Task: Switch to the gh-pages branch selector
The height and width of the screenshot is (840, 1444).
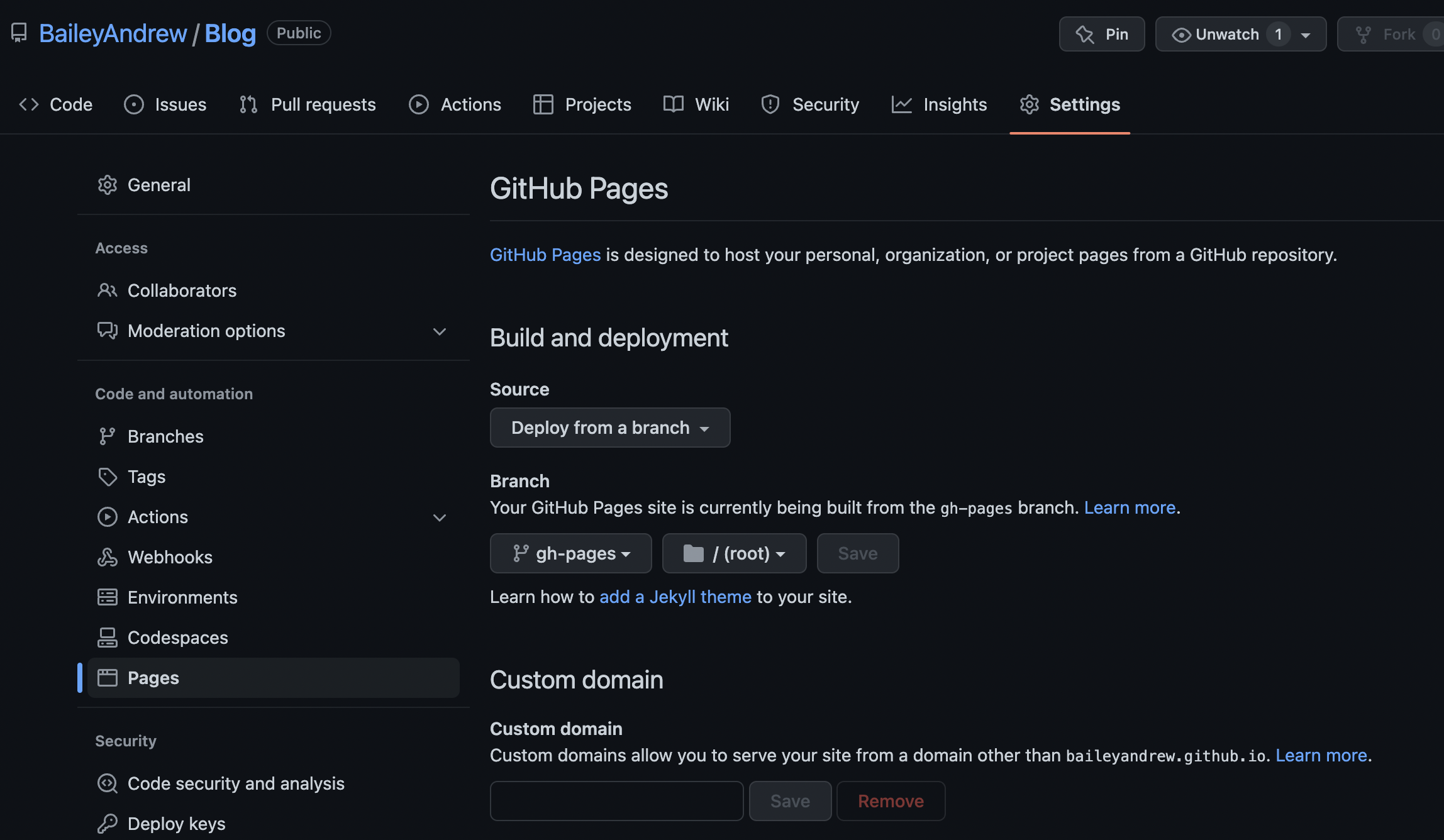Action: pos(570,553)
